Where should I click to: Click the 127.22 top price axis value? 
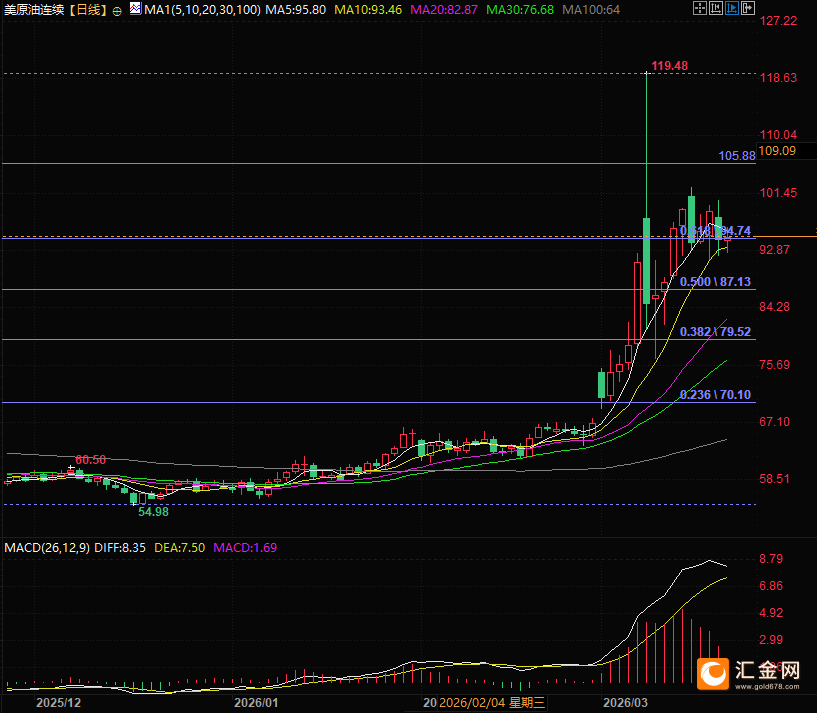[x=778, y=21]
